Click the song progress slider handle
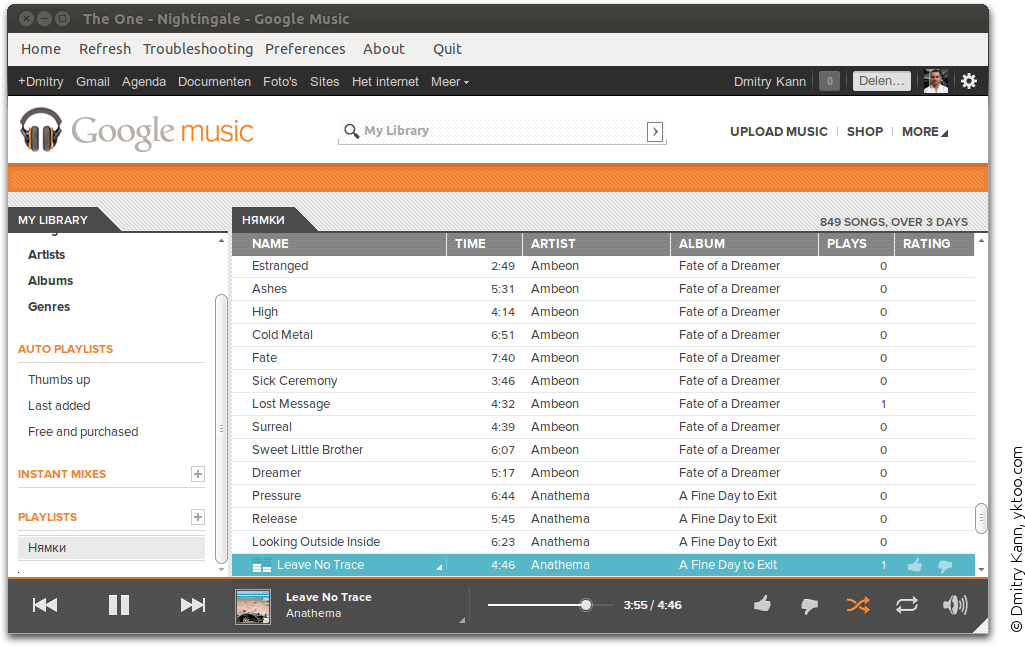 586,605
